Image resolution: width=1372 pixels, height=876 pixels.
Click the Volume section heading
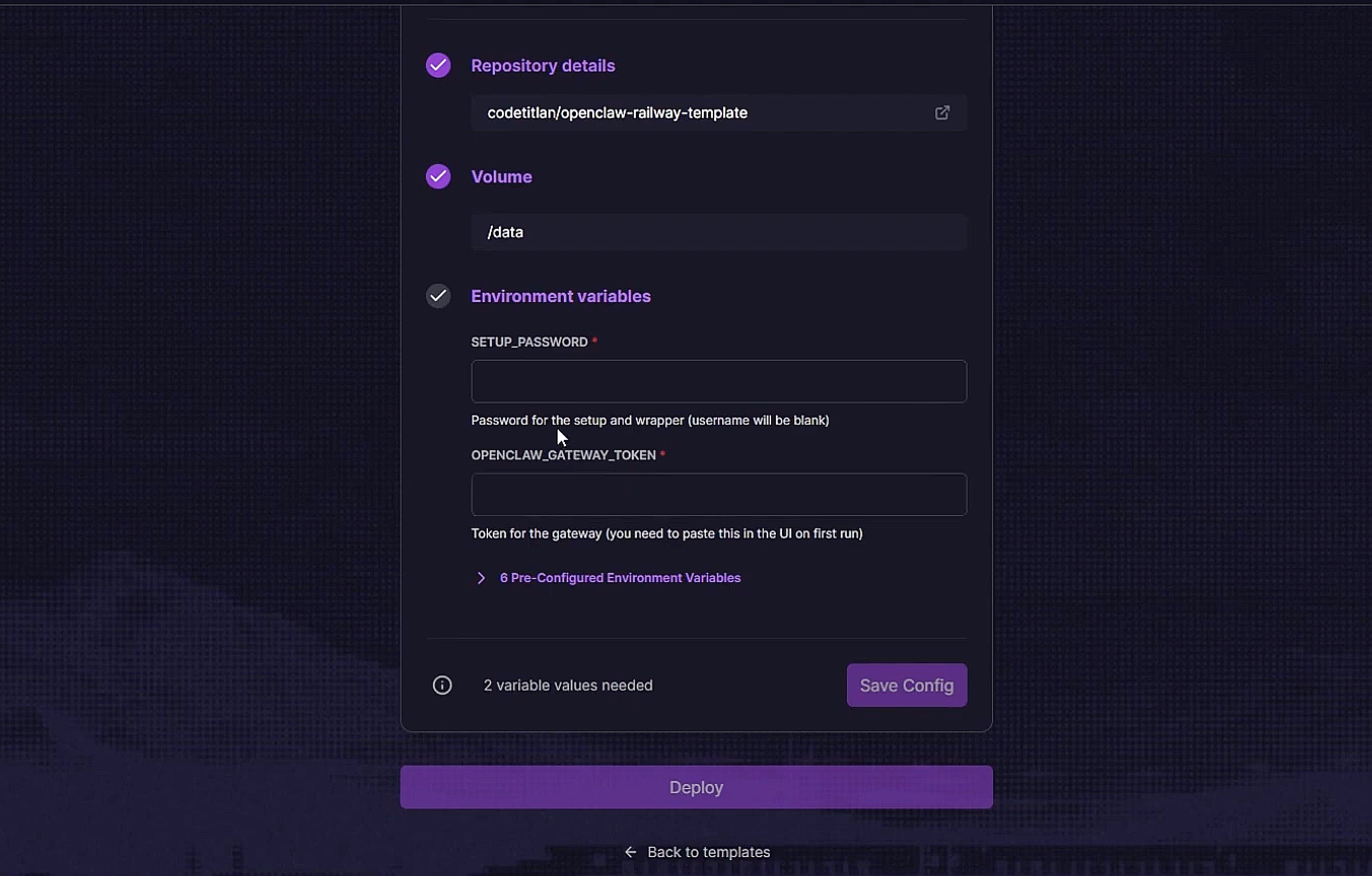click(x=501, y=177)
